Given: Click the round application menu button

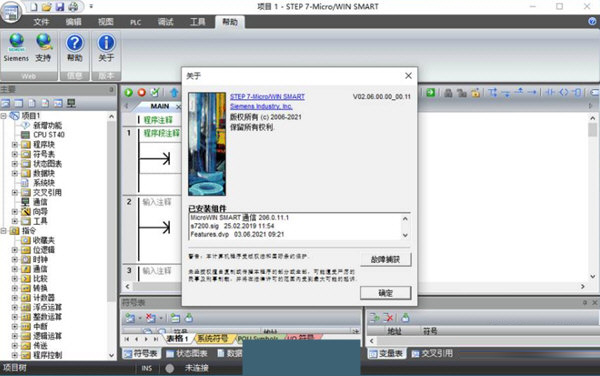Looking at the screenshot, I should click(x=11, y=13).
